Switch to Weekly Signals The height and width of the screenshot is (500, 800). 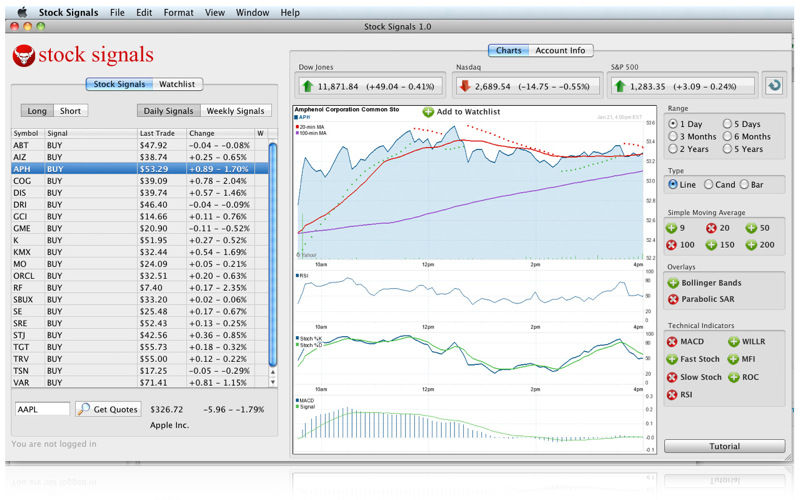coord(235,111)
